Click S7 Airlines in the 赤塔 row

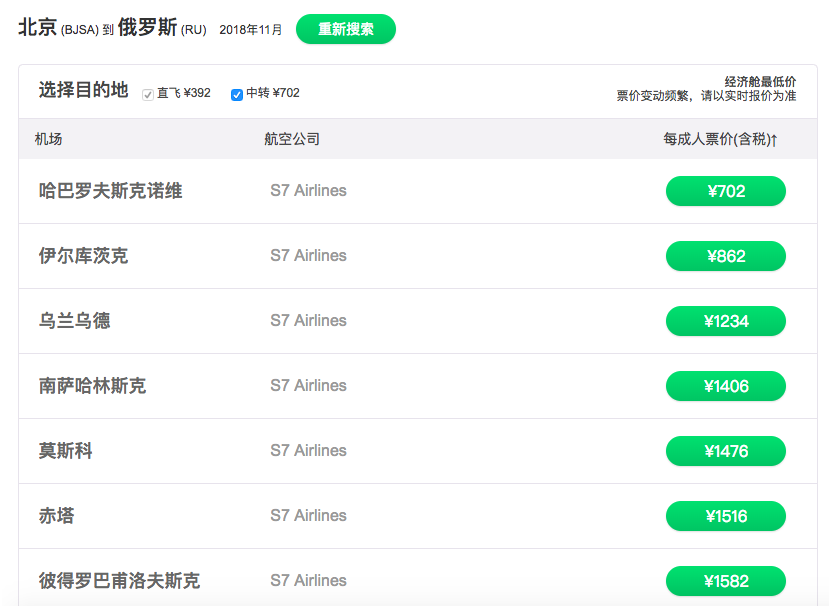point(308,516)
